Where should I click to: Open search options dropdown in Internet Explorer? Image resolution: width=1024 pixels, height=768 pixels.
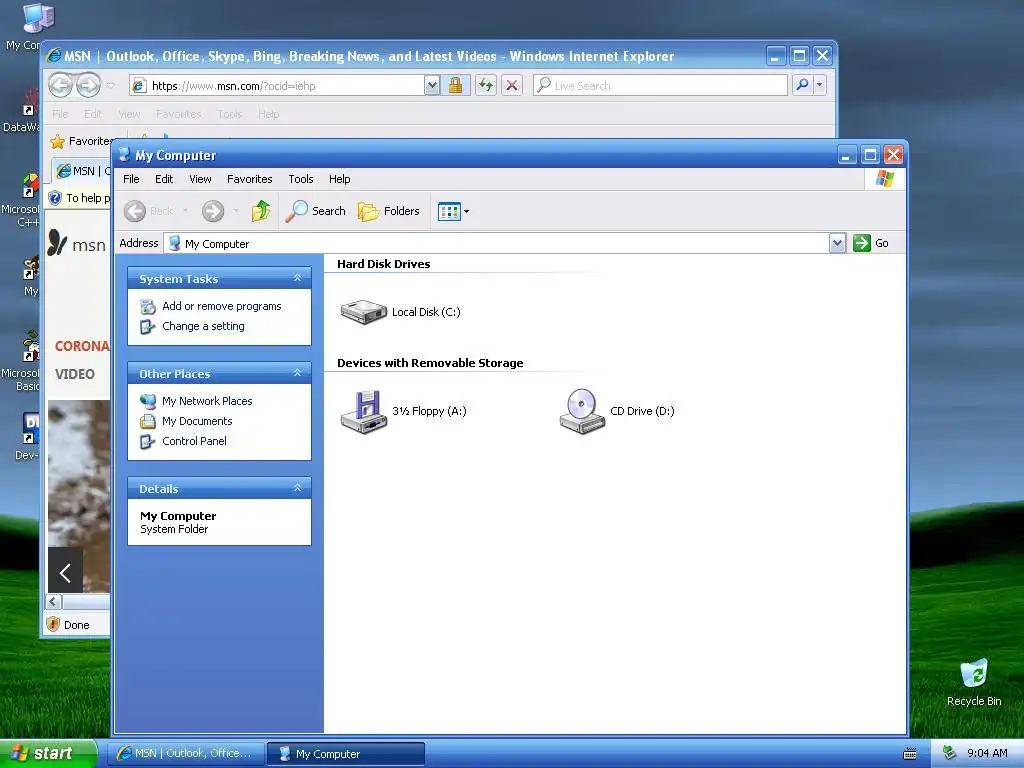pyautogui.click(x=819, y=85)
